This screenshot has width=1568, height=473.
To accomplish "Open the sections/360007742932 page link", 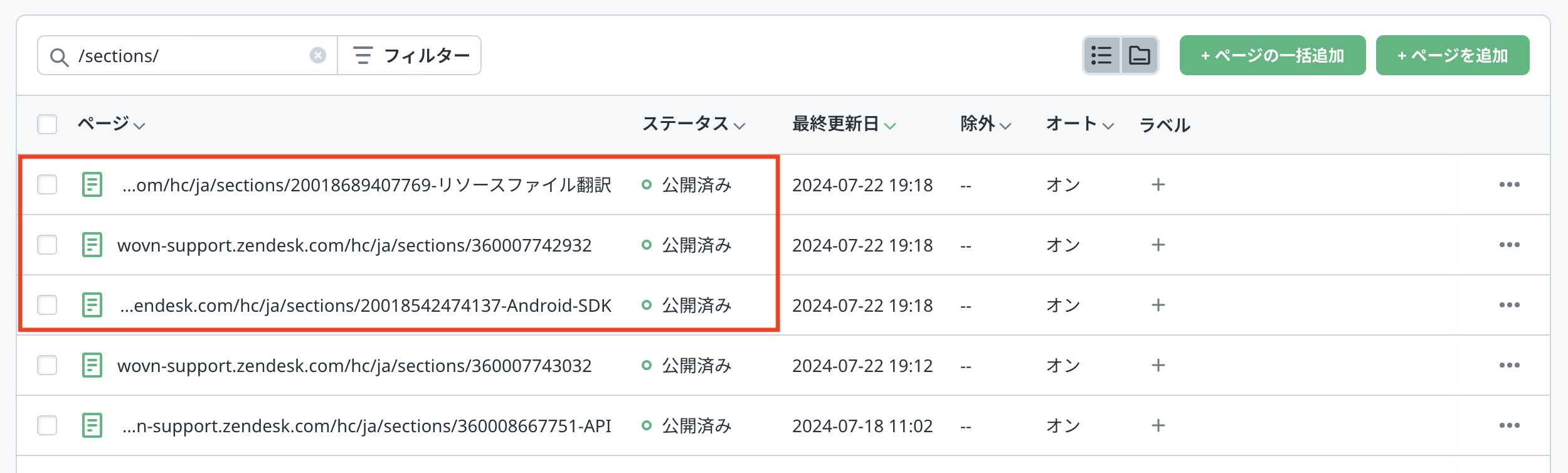I will tap(354, 245).
